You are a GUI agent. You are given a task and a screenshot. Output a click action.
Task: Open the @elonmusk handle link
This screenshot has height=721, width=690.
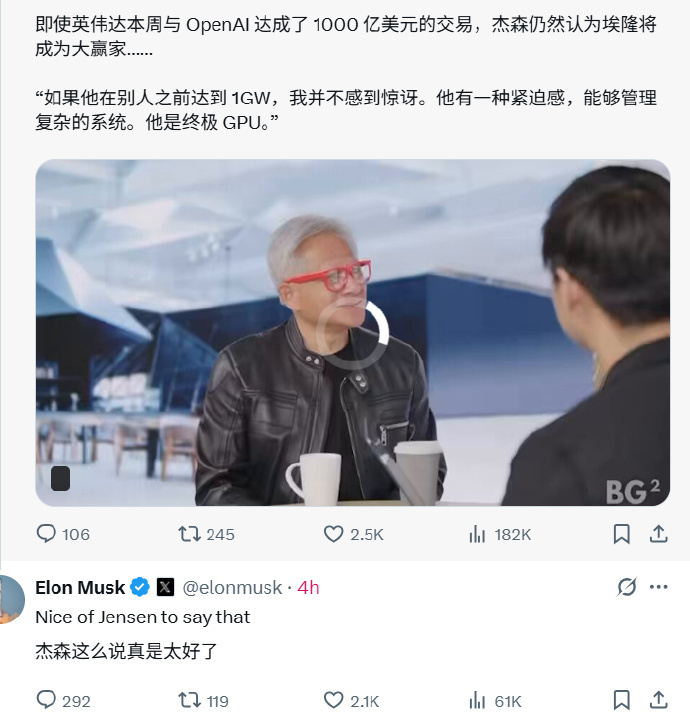point(232,587)
